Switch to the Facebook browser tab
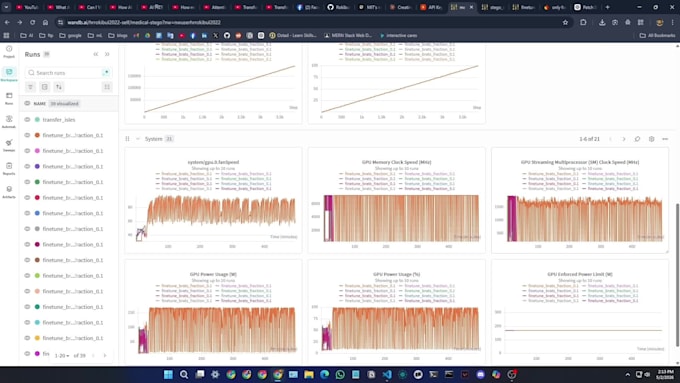This screenshot has width=680, height=383. point(308,7)
